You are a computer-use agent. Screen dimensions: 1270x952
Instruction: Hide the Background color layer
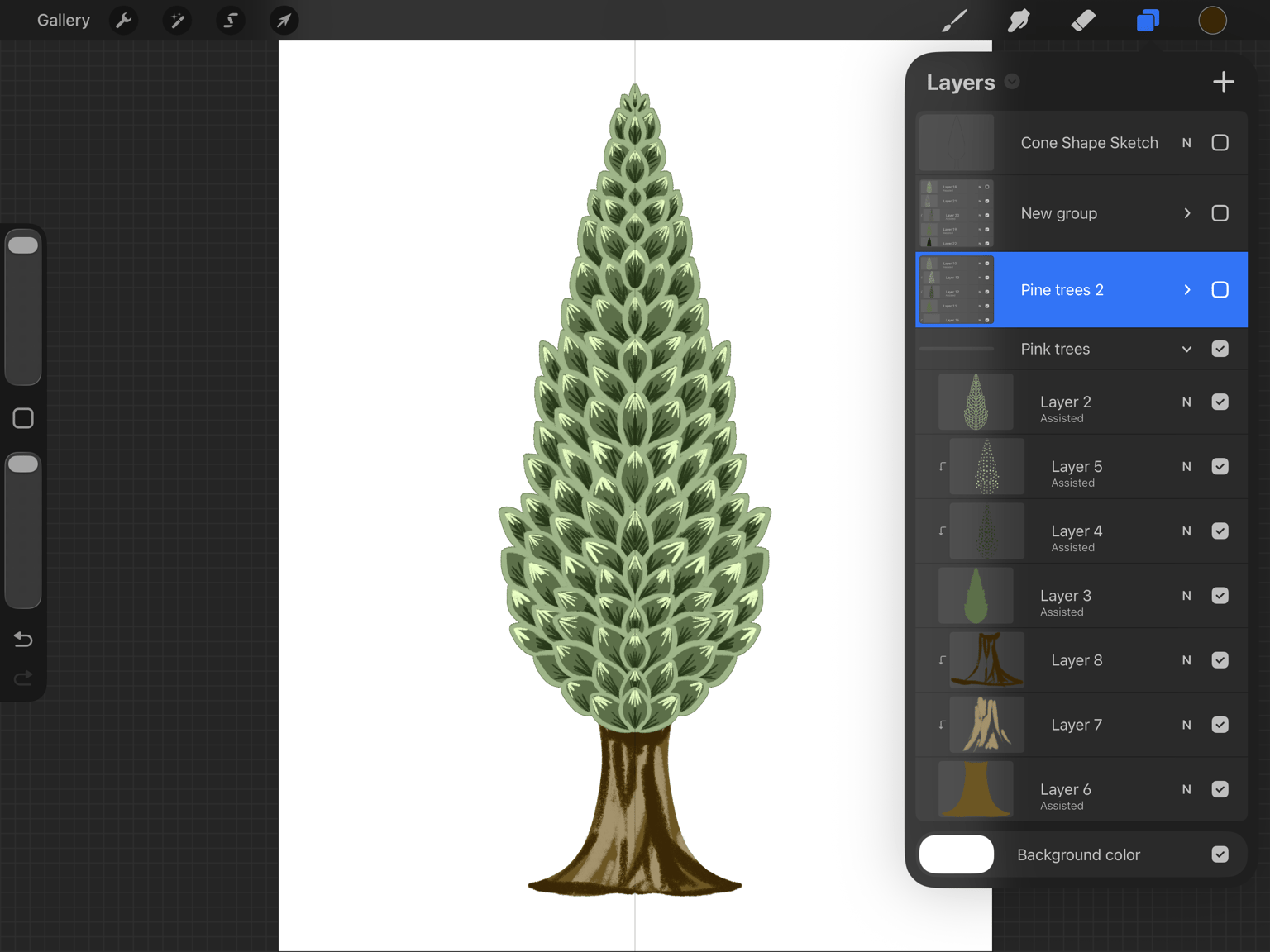pyautogui.click(x=1220, y=854)
